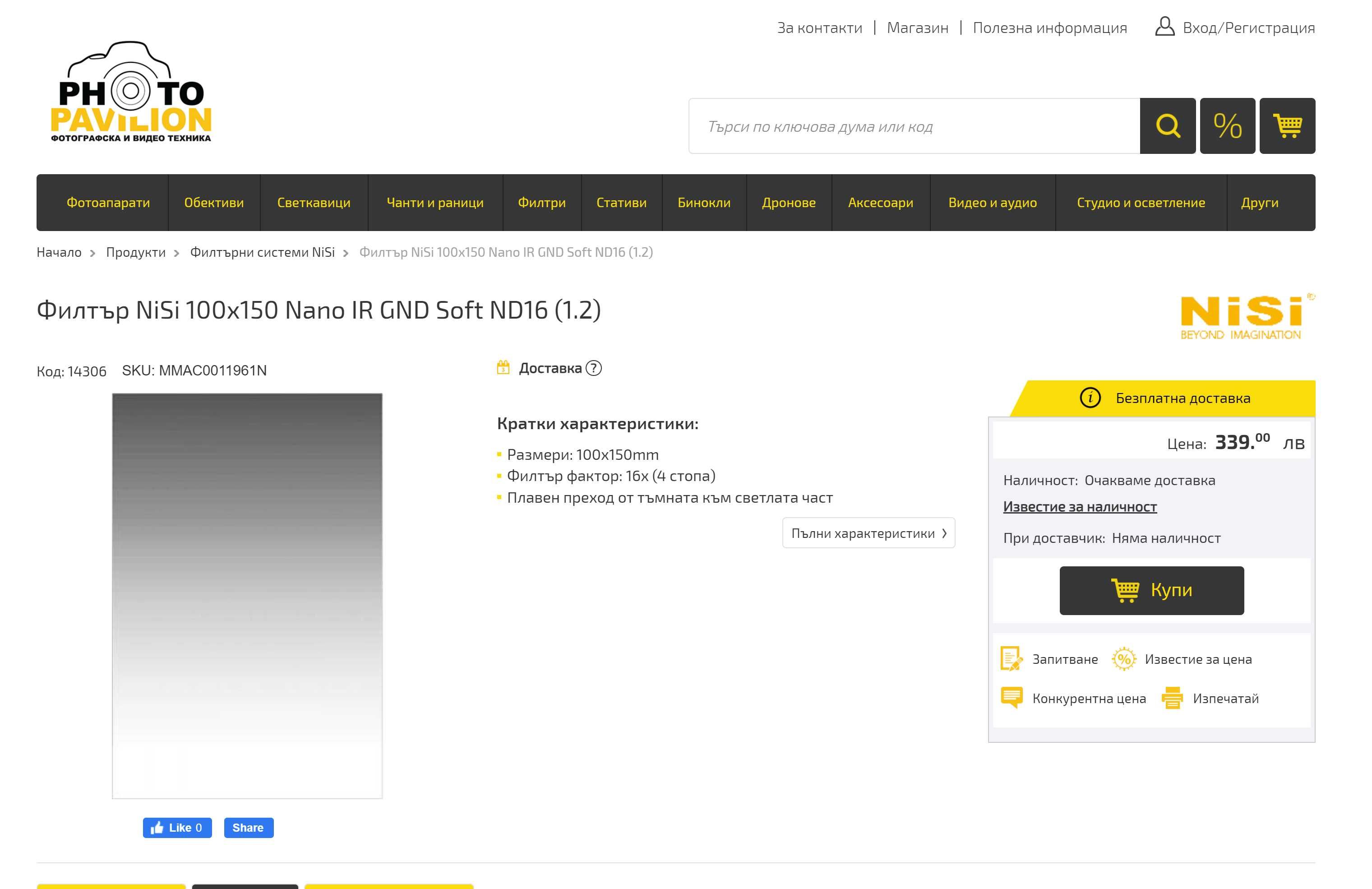Go to Начало breadcrumb

(x=59, y=252)
